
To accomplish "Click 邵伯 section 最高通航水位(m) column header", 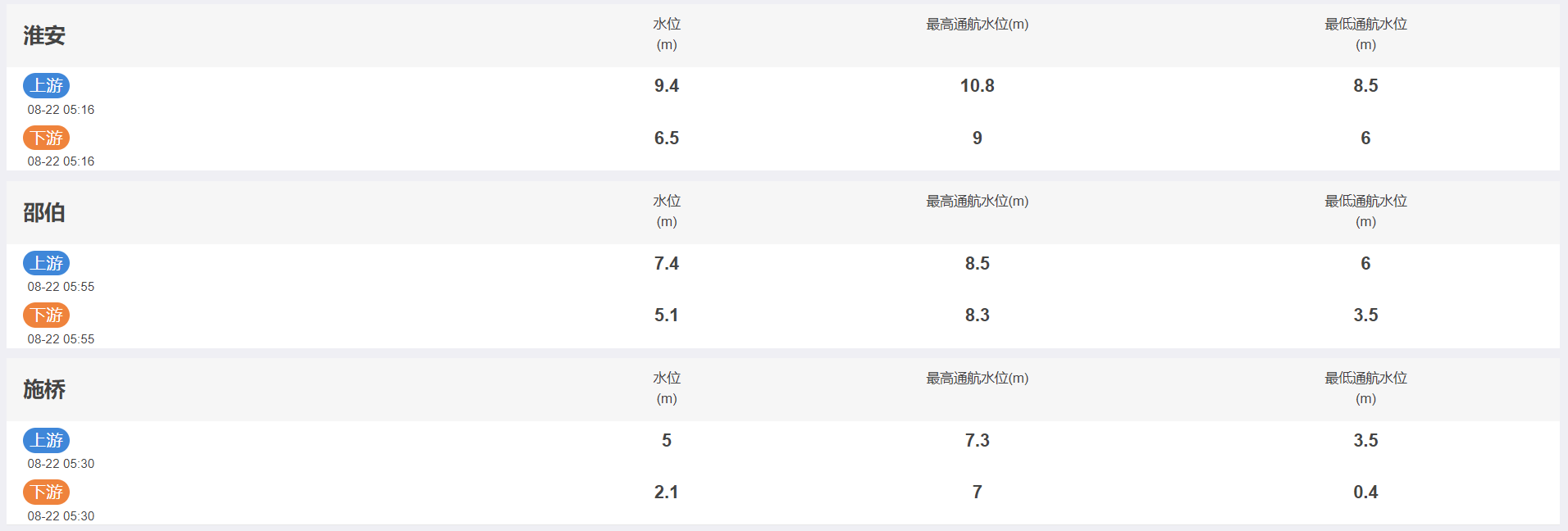I will (x=978, y=202).
